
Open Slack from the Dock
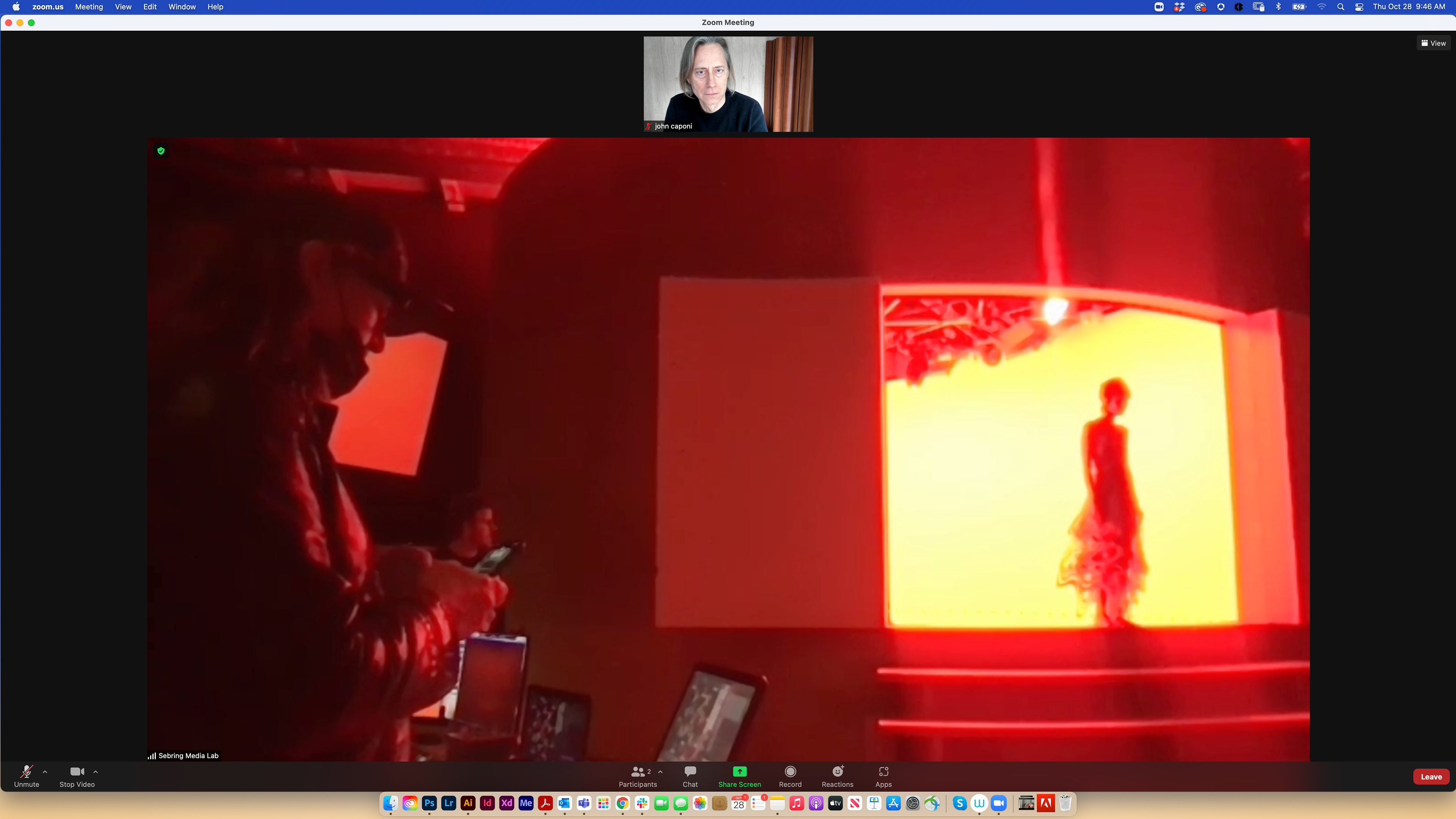coord(642,803)
